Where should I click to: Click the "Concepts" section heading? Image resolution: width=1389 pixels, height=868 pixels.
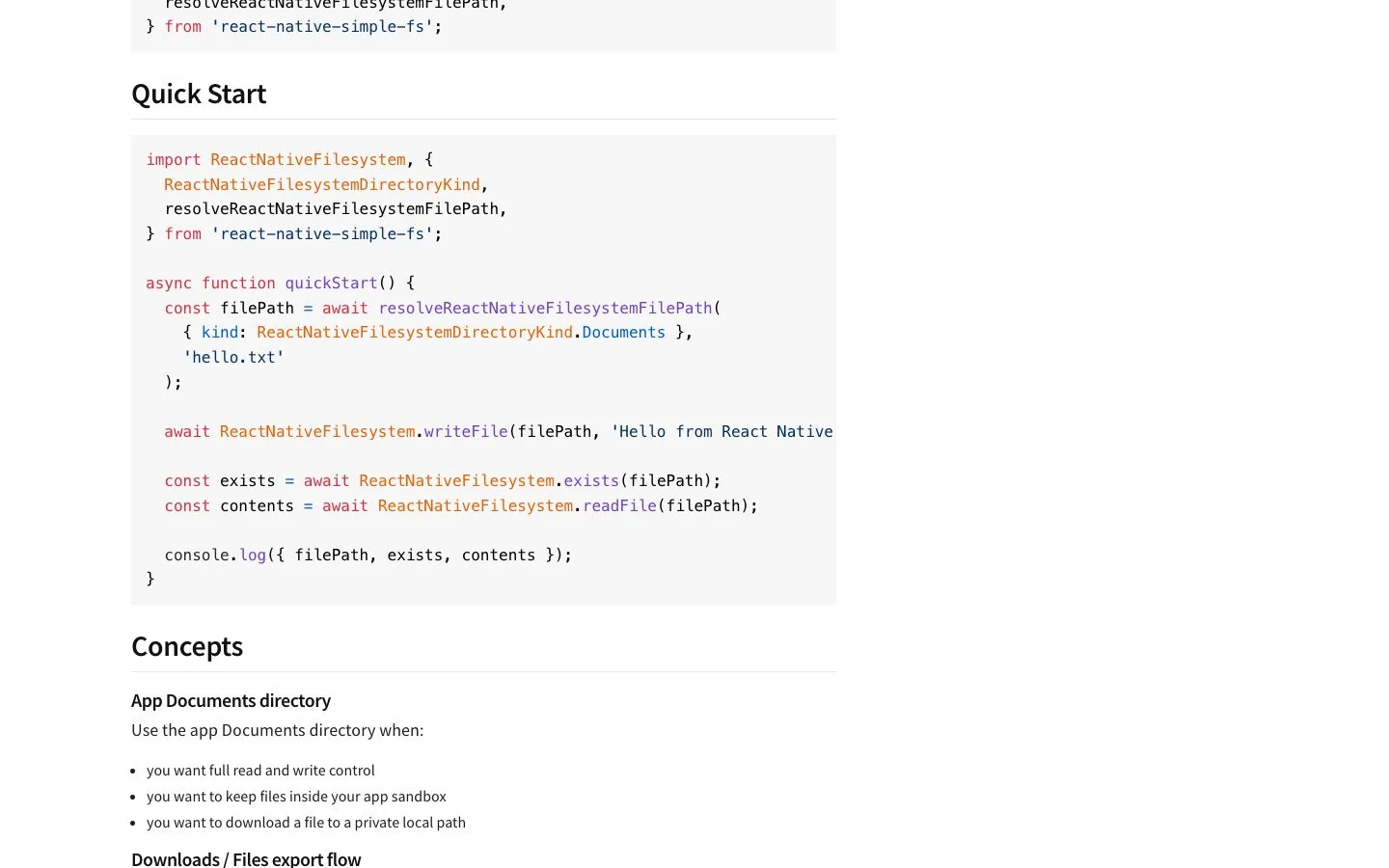(187, 646)
